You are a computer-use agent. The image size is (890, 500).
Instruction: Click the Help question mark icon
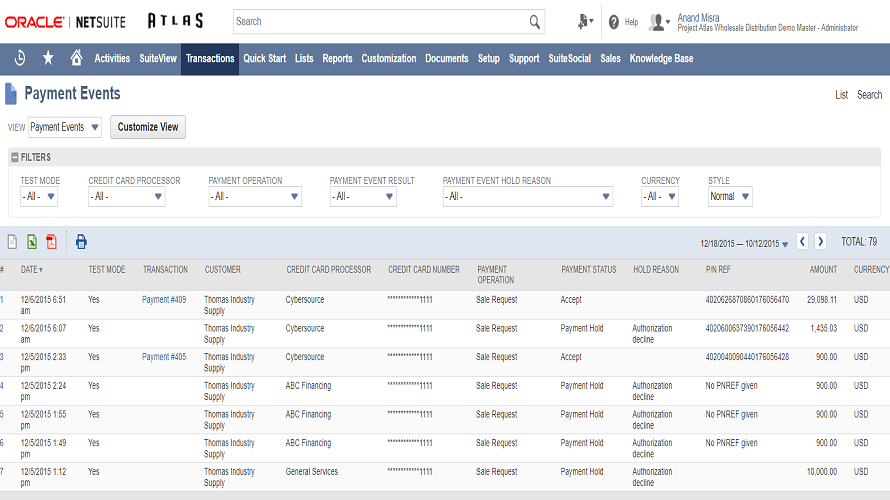[614, 22]
